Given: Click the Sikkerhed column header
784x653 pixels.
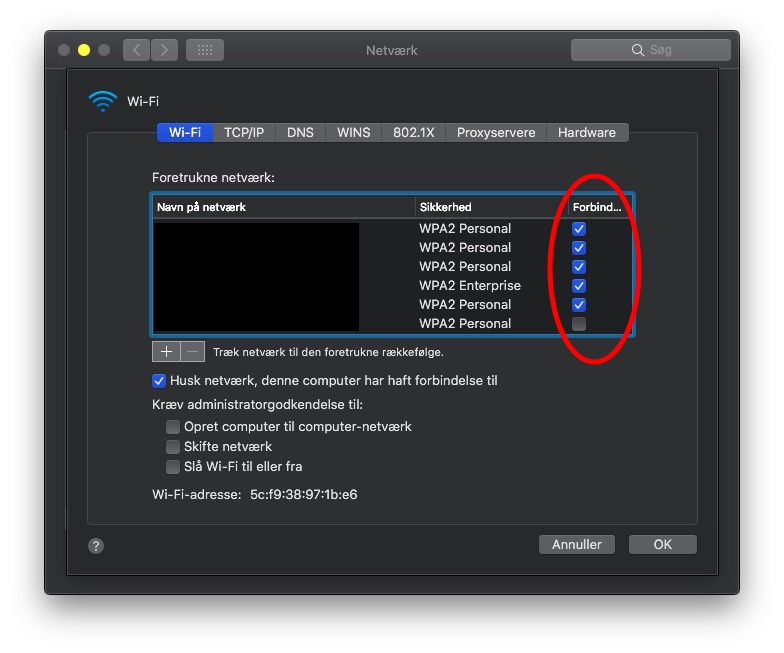Looking at the screenshot, I should pyautogui.click(x=492, y=207).
